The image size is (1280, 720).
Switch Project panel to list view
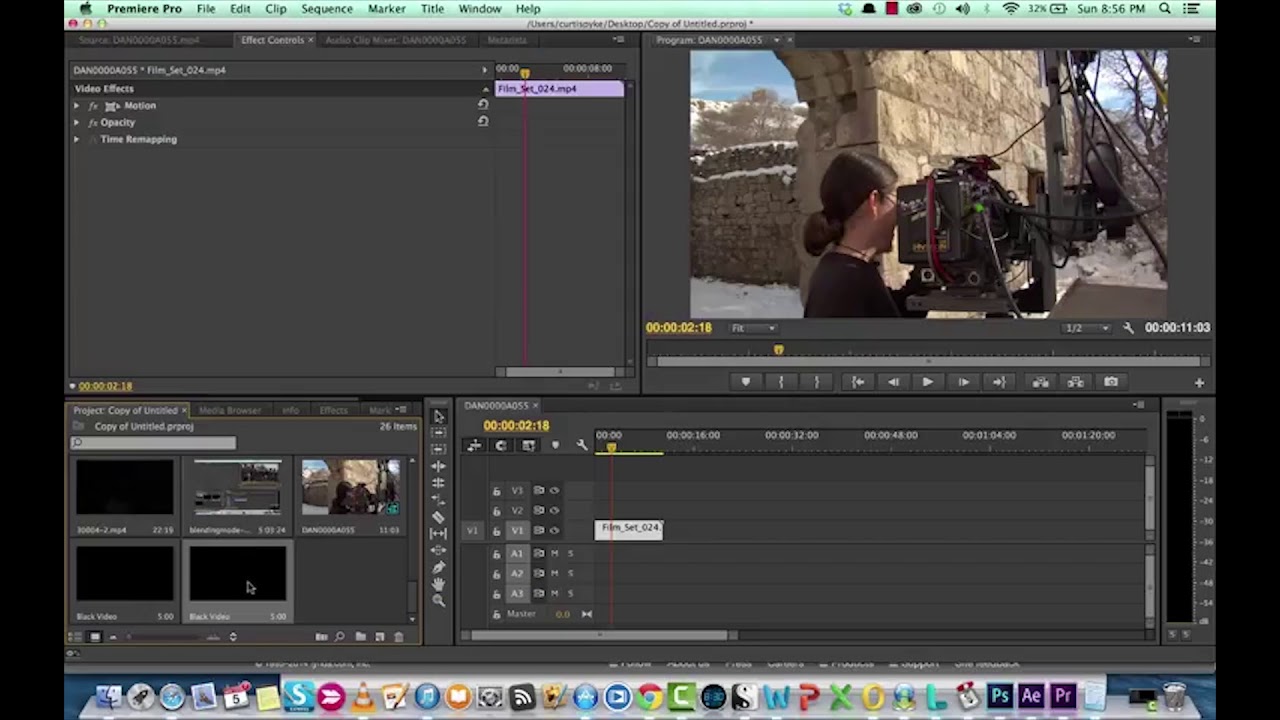pos(76,637)
